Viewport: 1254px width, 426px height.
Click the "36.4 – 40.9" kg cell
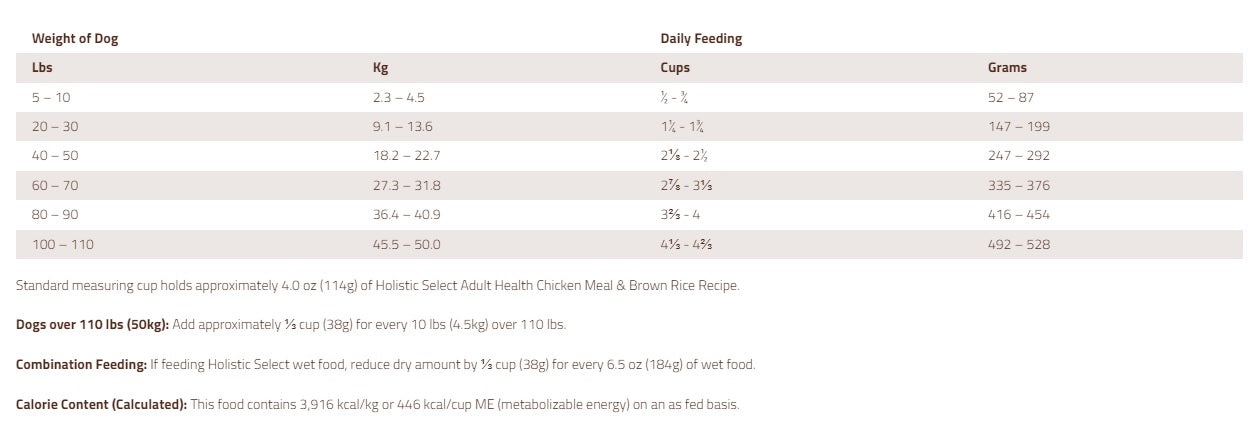pyautogui.click(x=406, y=215)
